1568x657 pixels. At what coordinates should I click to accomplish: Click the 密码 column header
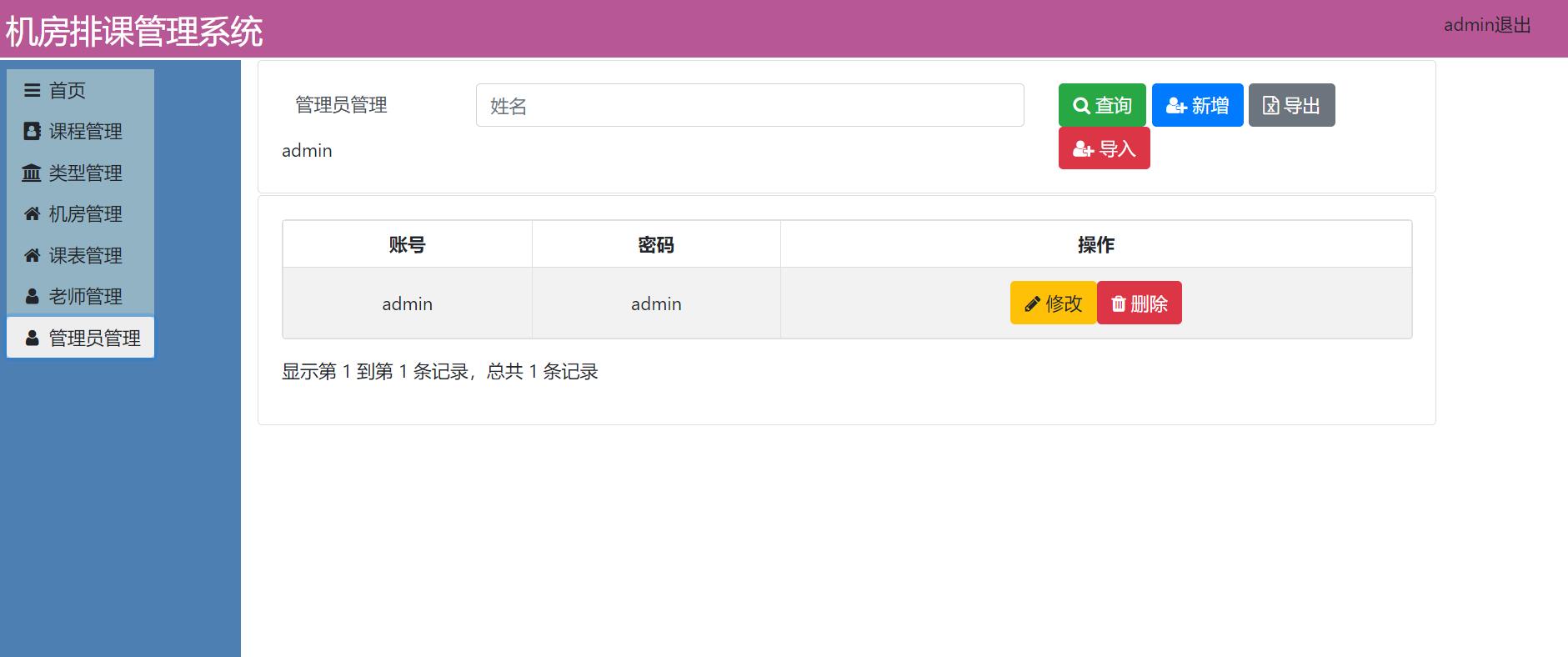pyautogui.click(x=656, y=244)
